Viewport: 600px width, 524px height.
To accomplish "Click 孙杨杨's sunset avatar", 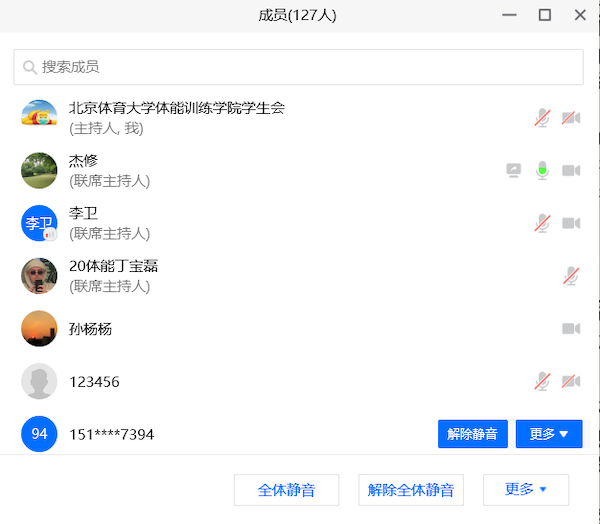I will [39, 328].
